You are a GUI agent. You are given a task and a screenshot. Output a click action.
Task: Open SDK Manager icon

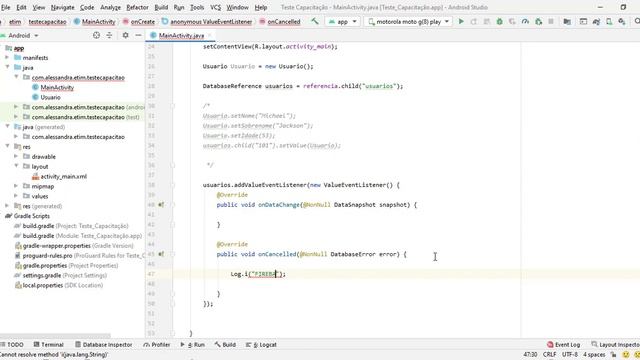pyautogui.click(x=622, y=21)
